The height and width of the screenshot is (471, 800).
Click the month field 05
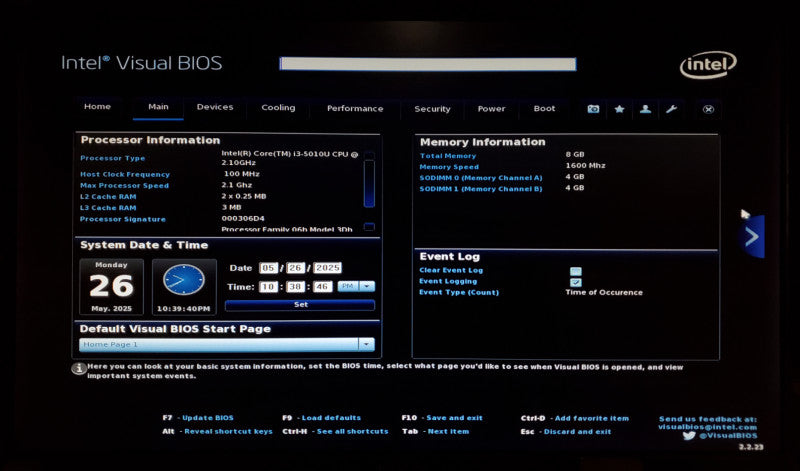click(x=268, y=268)
